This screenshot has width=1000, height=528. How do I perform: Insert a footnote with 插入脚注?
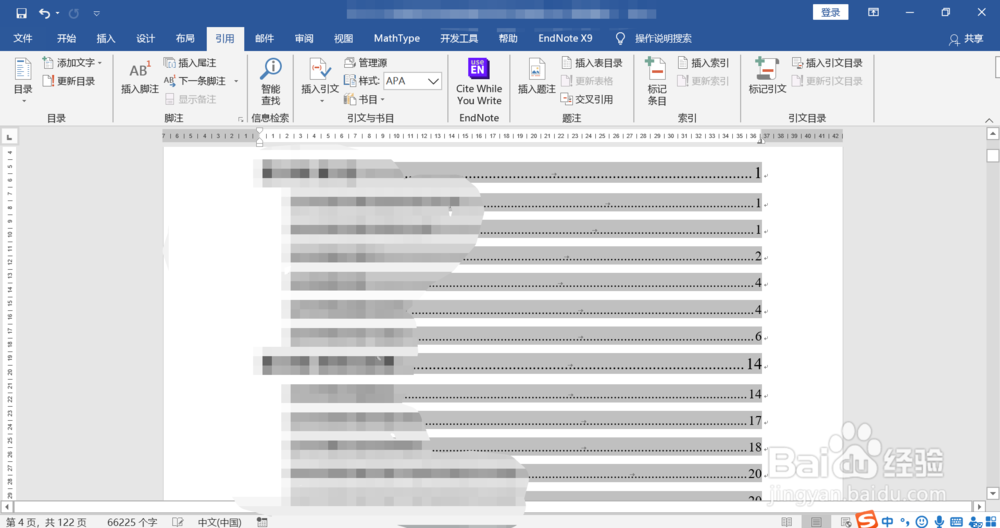(140, 77)
